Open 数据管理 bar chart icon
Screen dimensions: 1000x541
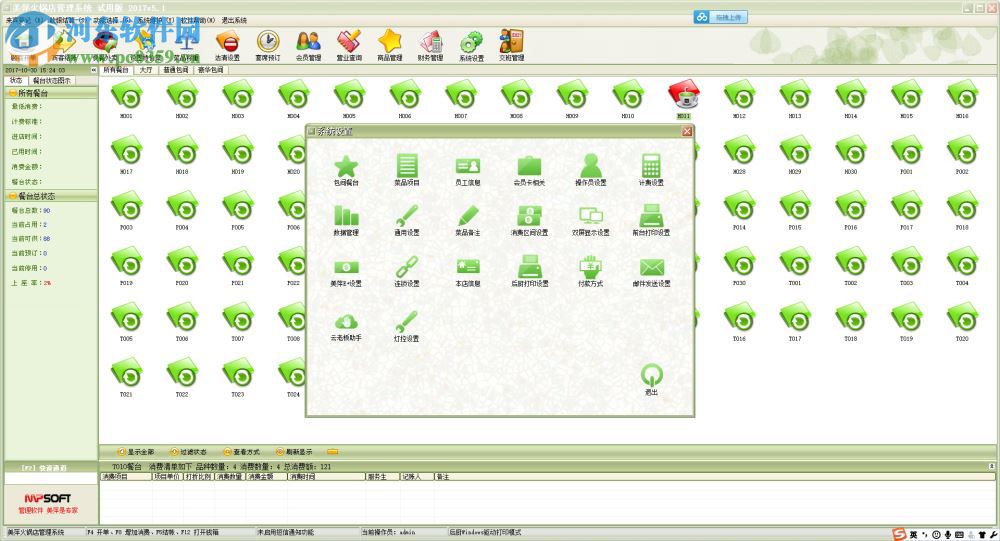346,217
